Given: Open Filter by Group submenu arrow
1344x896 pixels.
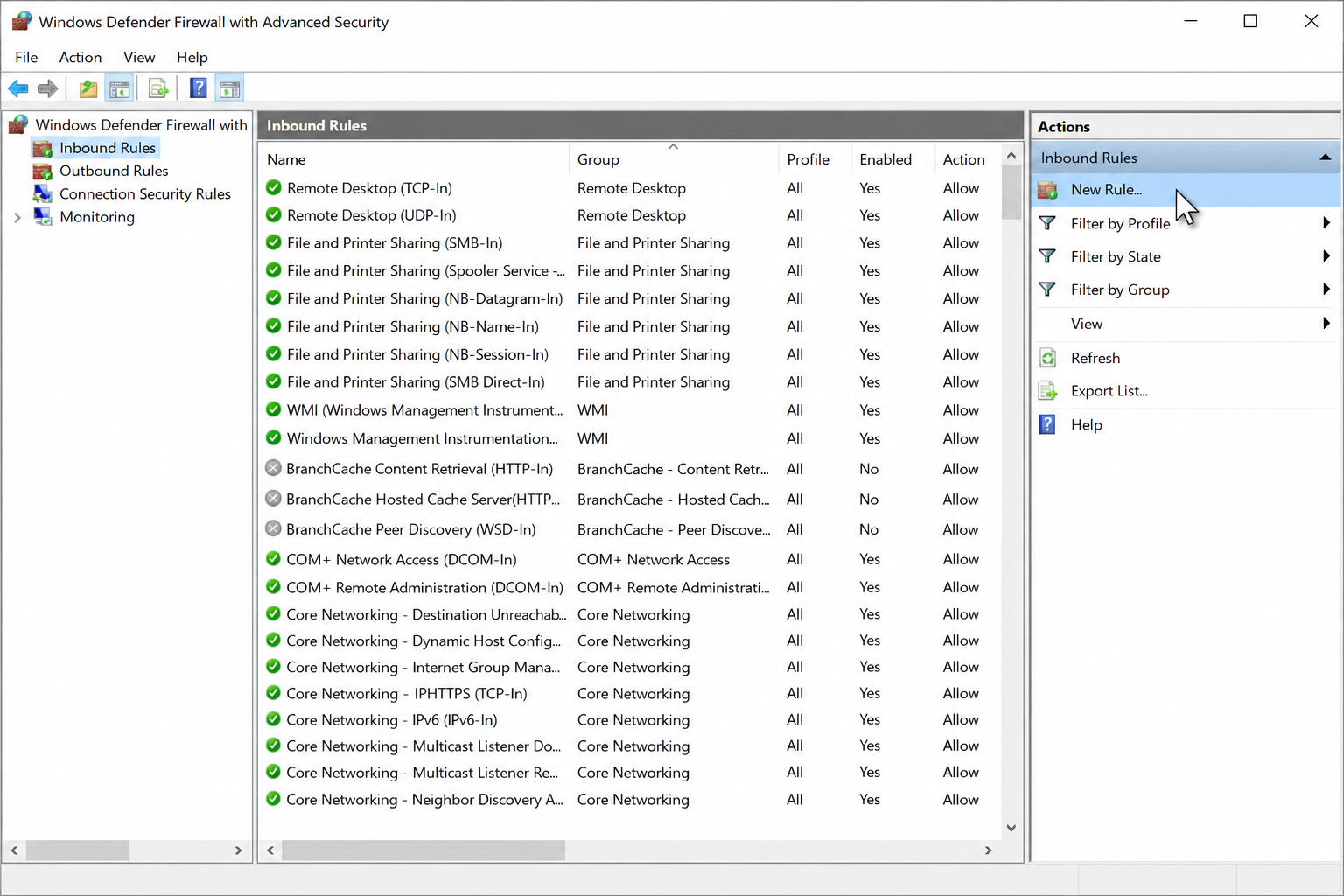Looking at the screenshot, I should tap(1326, 290).
